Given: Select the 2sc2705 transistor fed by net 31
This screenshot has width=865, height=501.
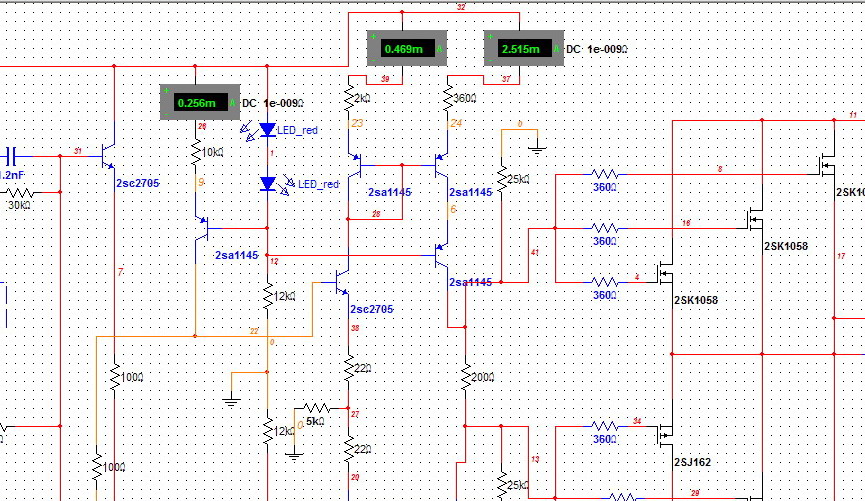Looking at the screenshot, I should point(109,157).
